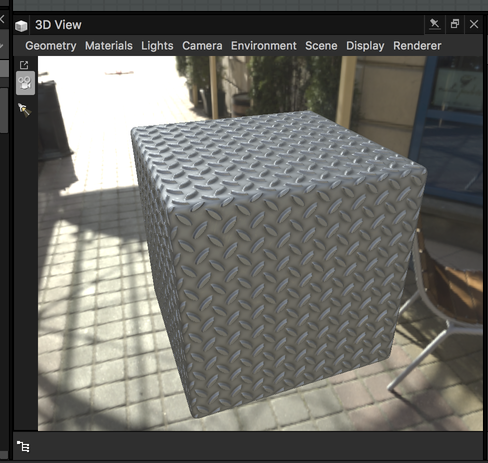Close the 3D View panel
This screenshot has height=463, width=488.
pyautogui.click(x=474, y=24)
